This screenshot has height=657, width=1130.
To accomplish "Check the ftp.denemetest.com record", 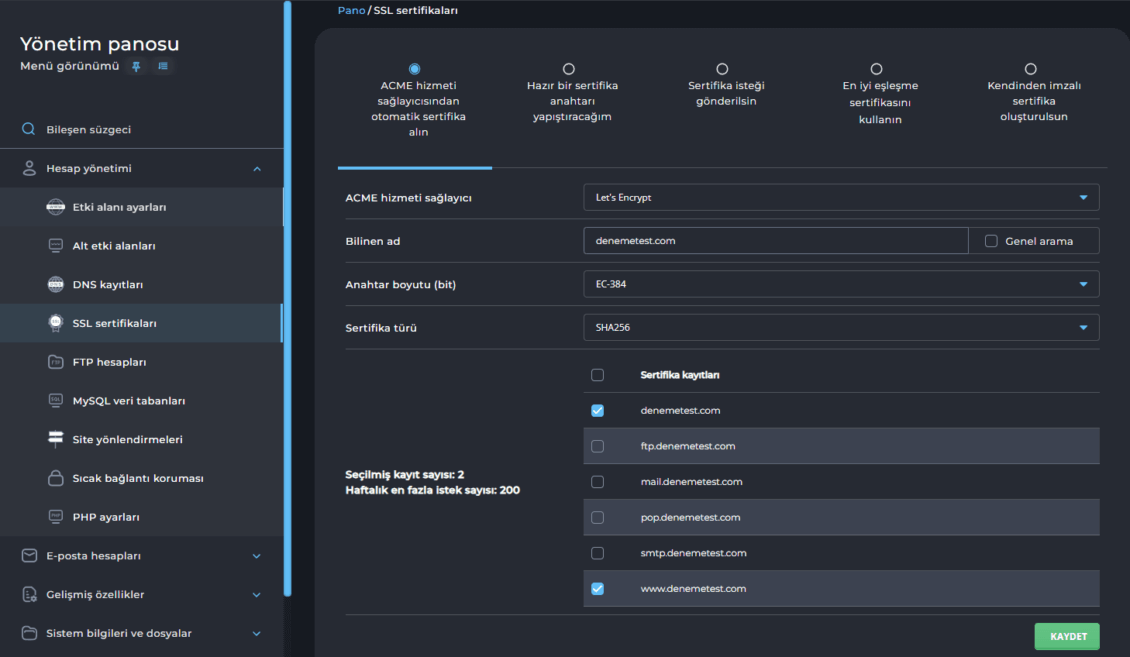I will pyautogui.click(x=598, y=446).
